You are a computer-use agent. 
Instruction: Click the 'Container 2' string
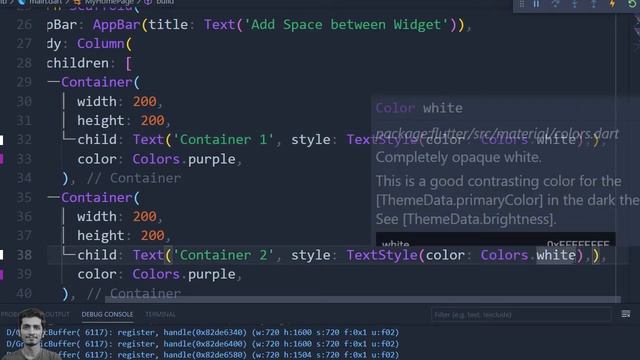tap(224, 255)
